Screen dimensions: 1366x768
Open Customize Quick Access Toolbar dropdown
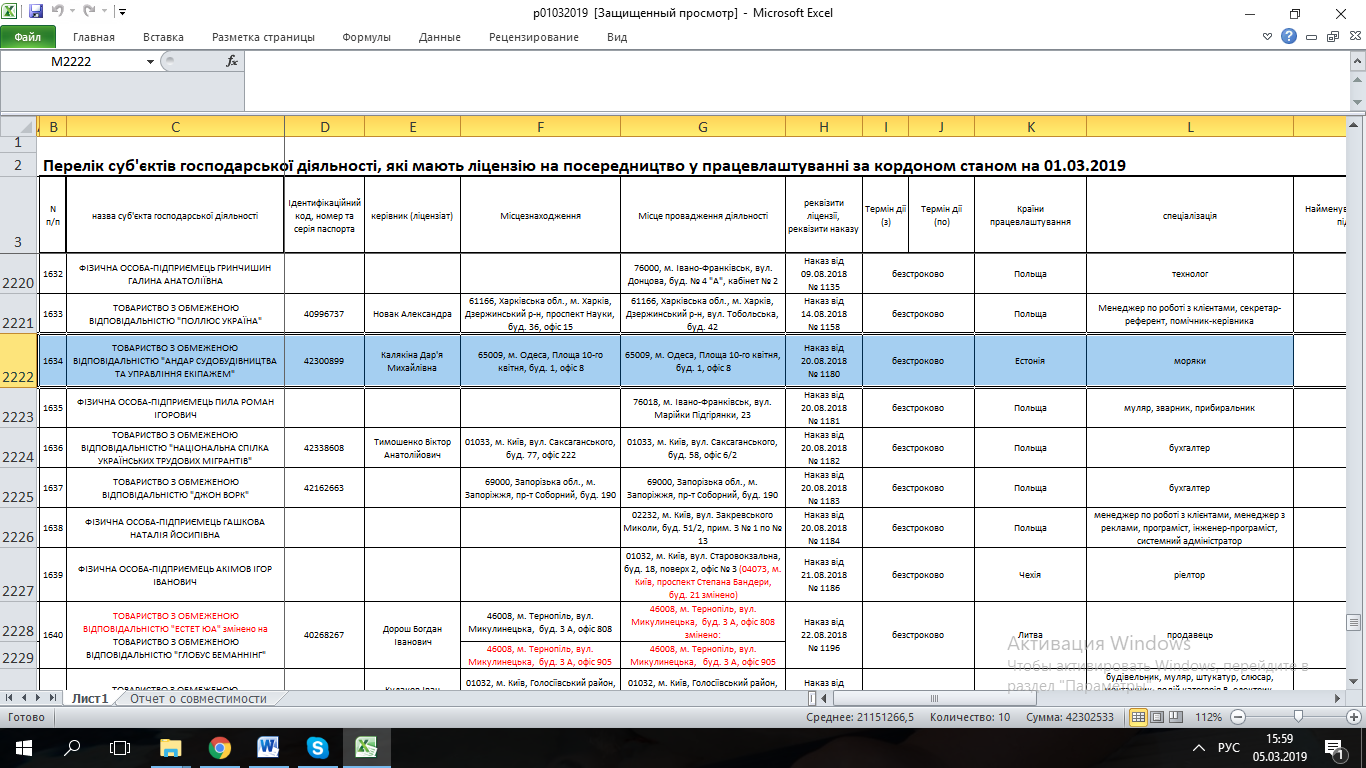click(x=122, y=13)
